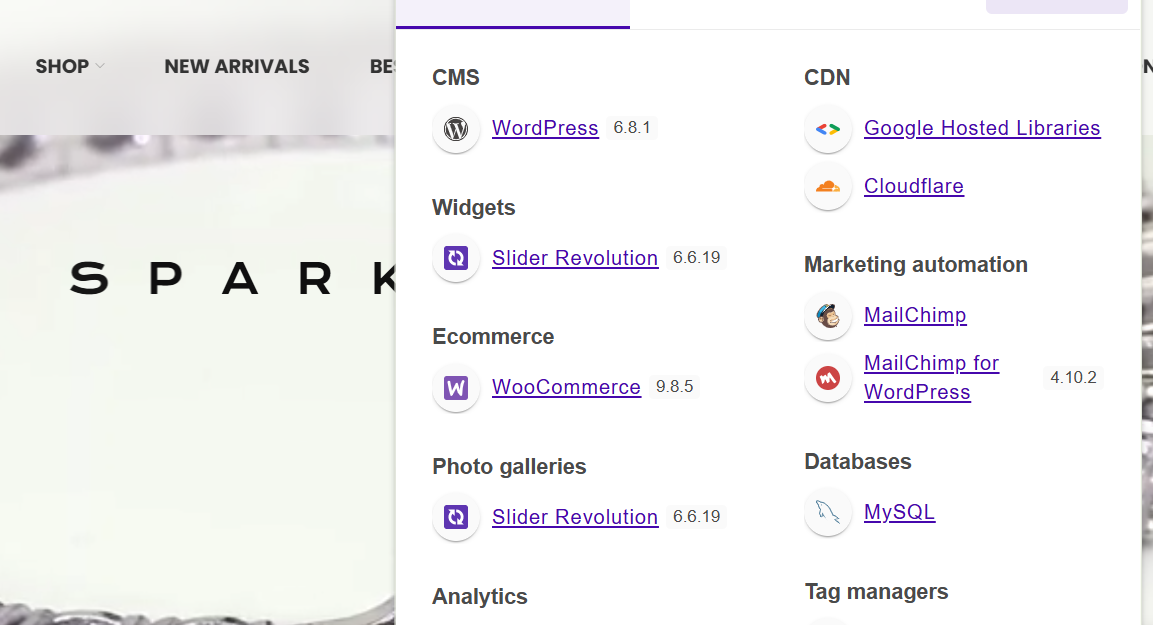Open the Cloudflare link
1153x625 pixels.
[x=913, y=186]
